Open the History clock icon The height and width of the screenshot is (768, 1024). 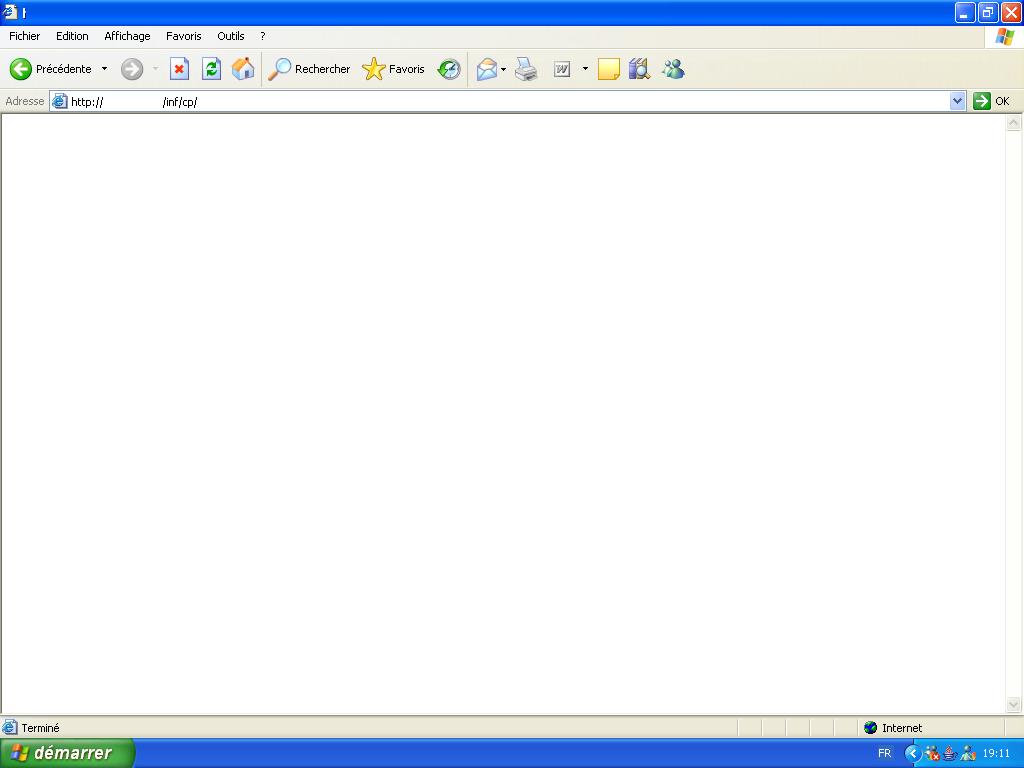point(449,69)
